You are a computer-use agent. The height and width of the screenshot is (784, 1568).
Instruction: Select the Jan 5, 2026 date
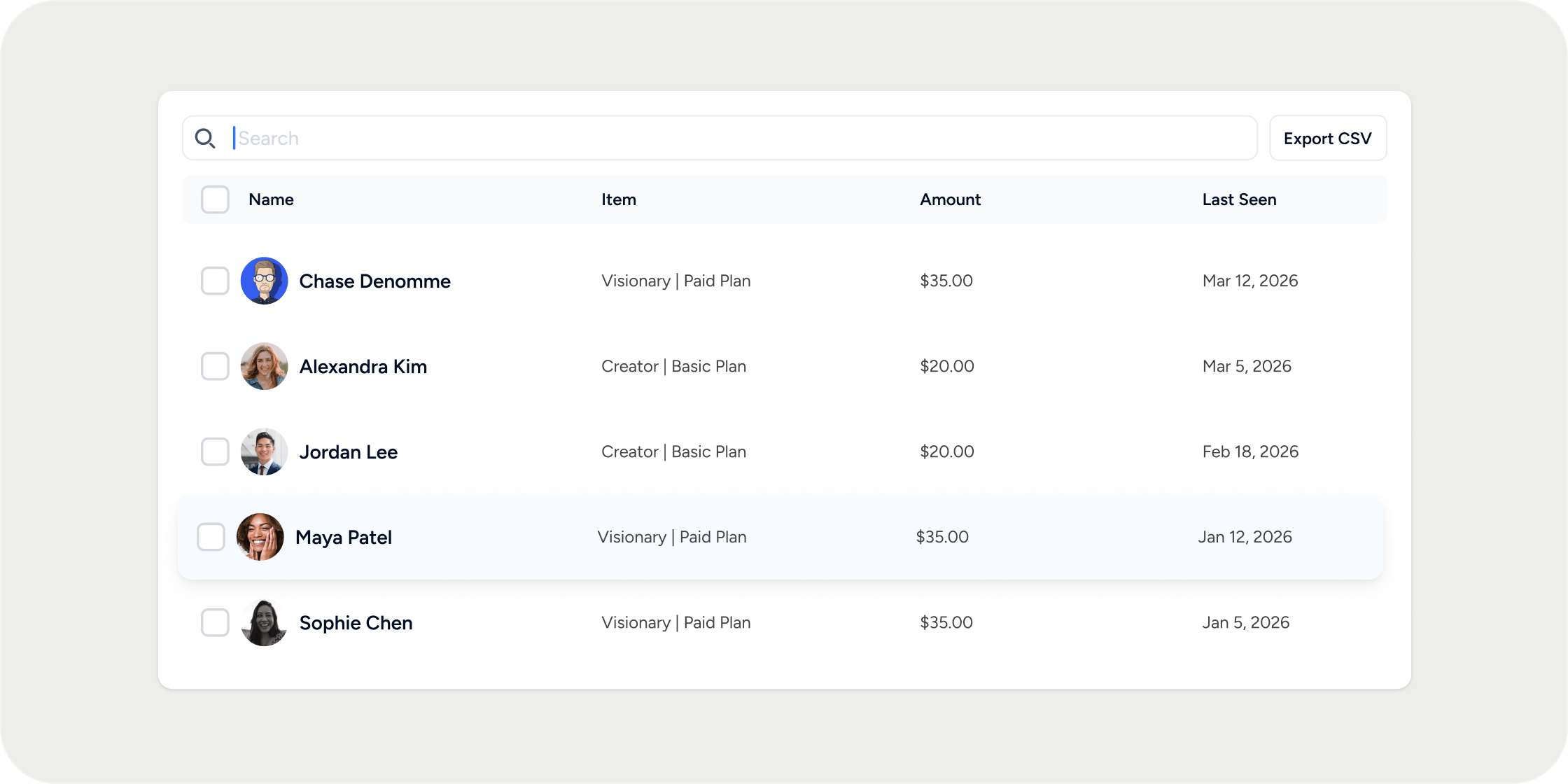1246,622
